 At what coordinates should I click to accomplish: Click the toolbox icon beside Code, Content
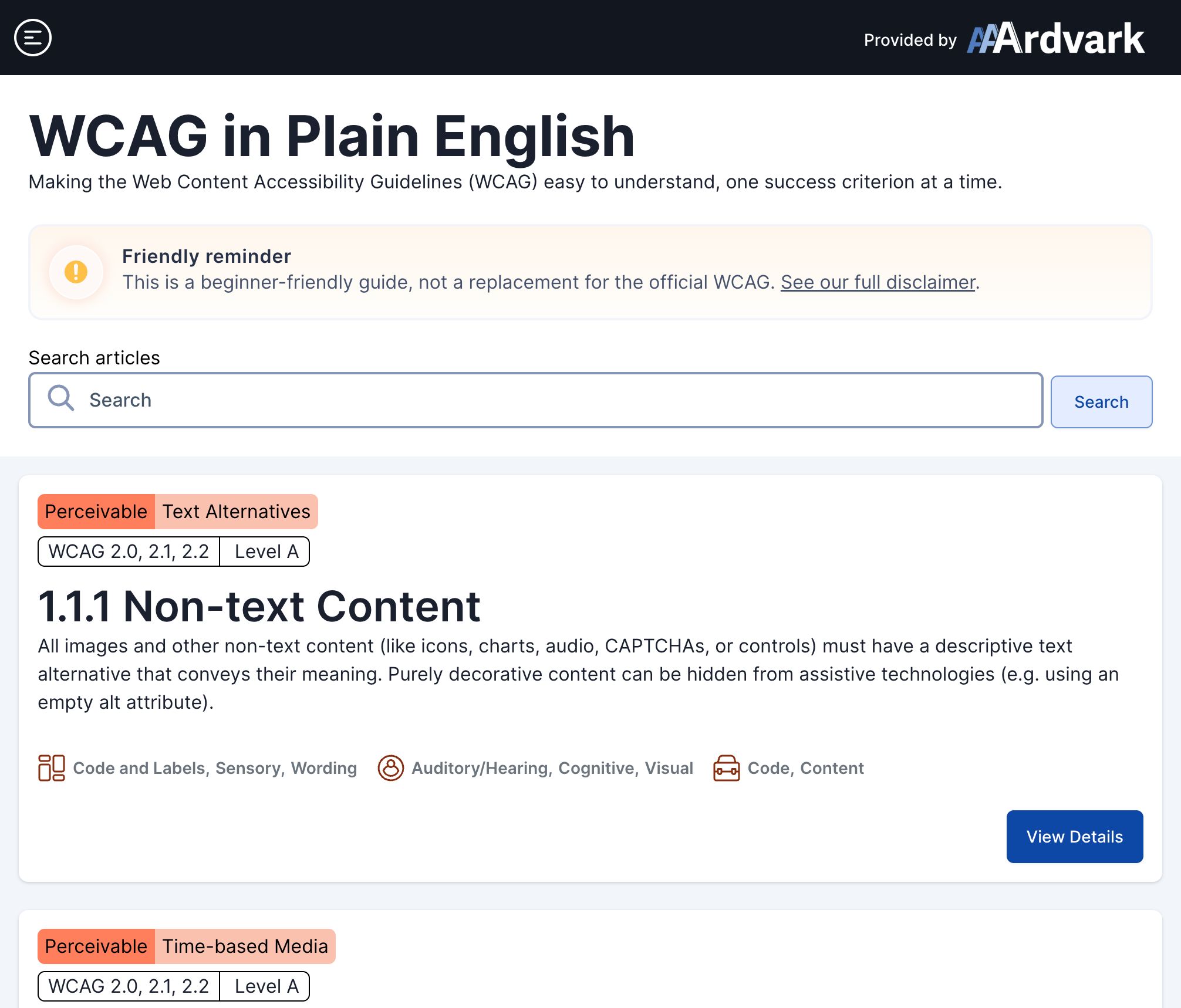point(727,768)
